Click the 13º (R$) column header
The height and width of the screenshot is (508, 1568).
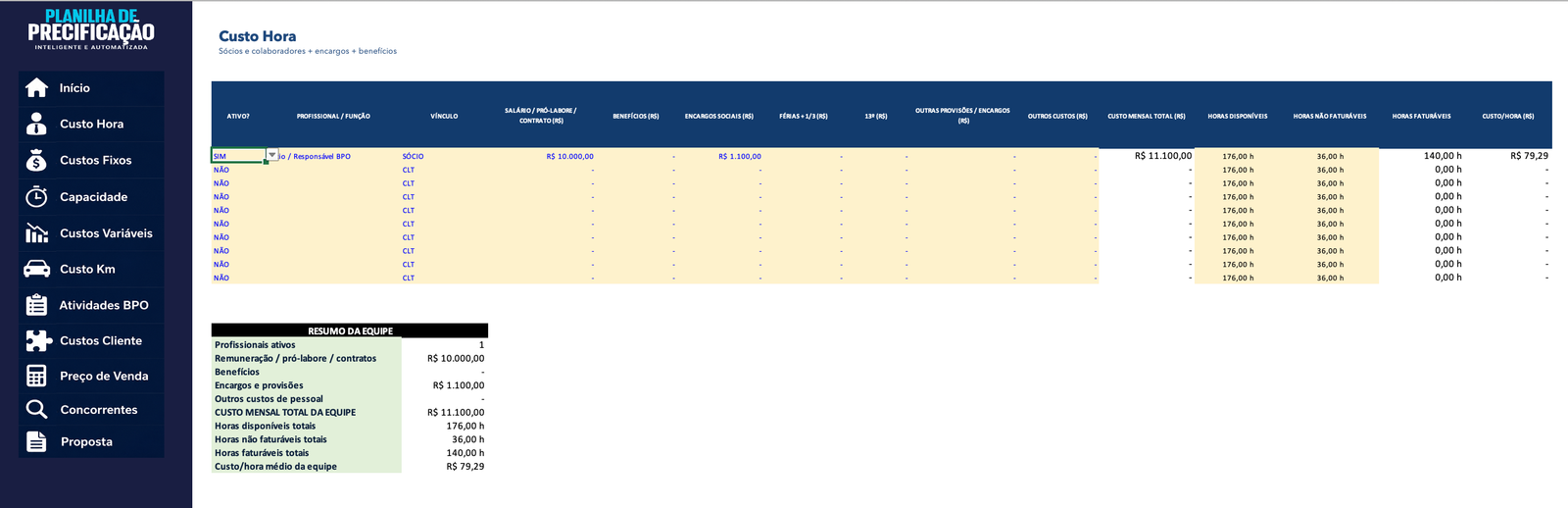coord(876,116)
